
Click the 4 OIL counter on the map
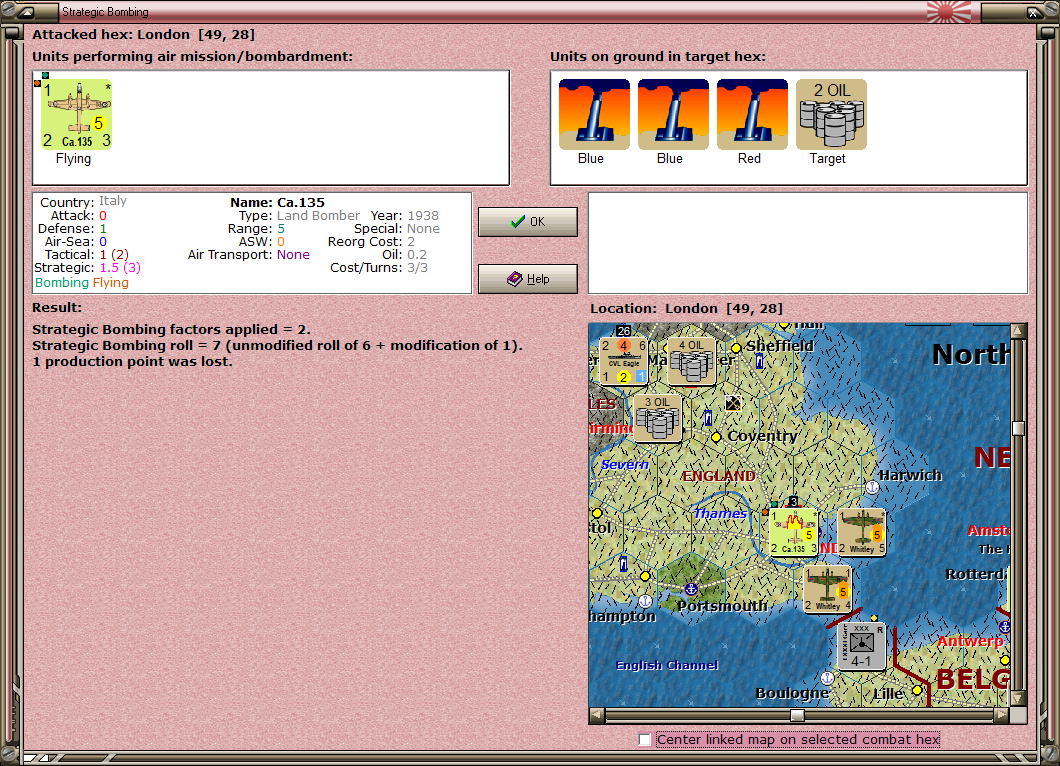point(692,361)
